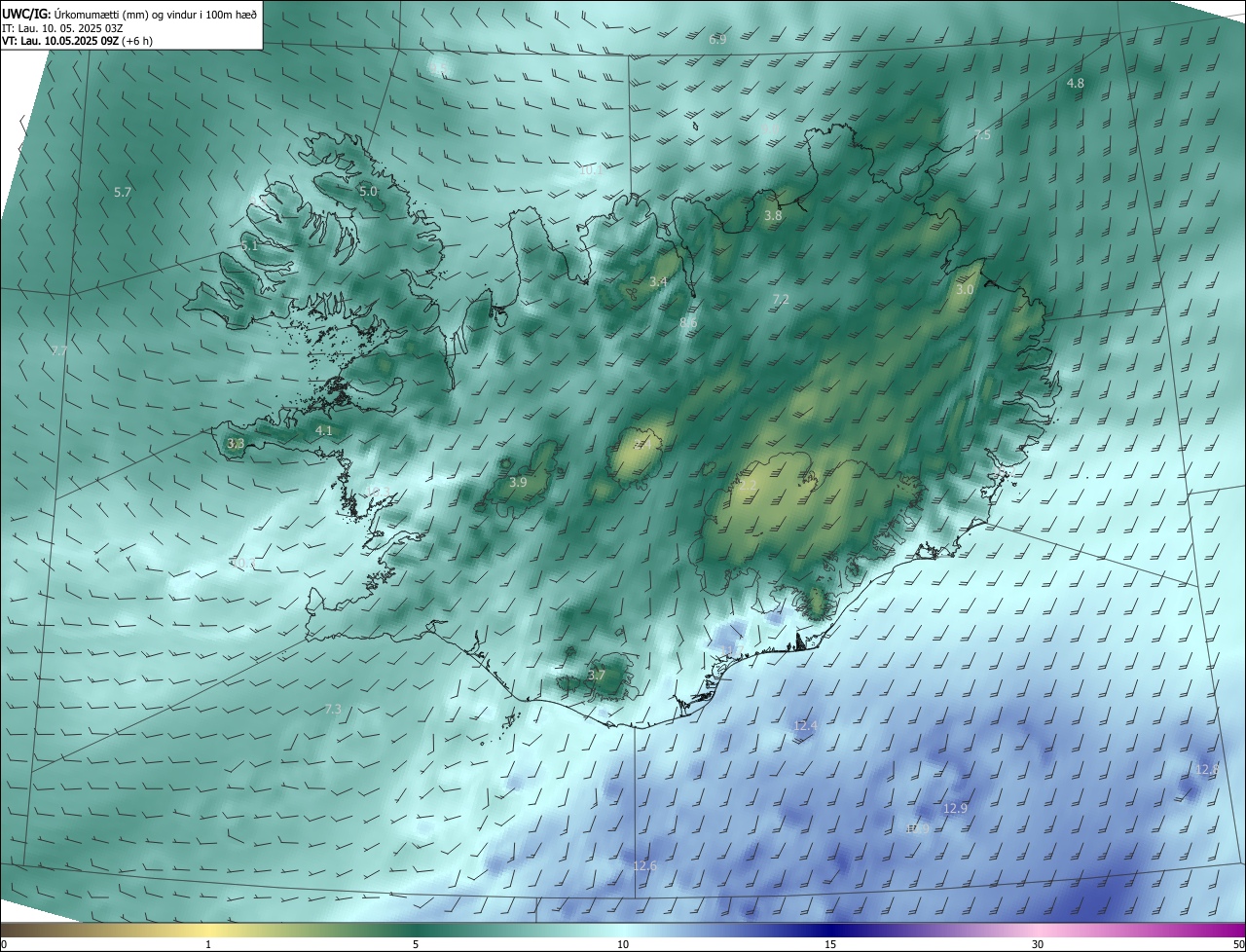The image size is (1246, 952).
Task: Click the 4.1 value label on Snæfellsnes
Action: tap(324, 430)
